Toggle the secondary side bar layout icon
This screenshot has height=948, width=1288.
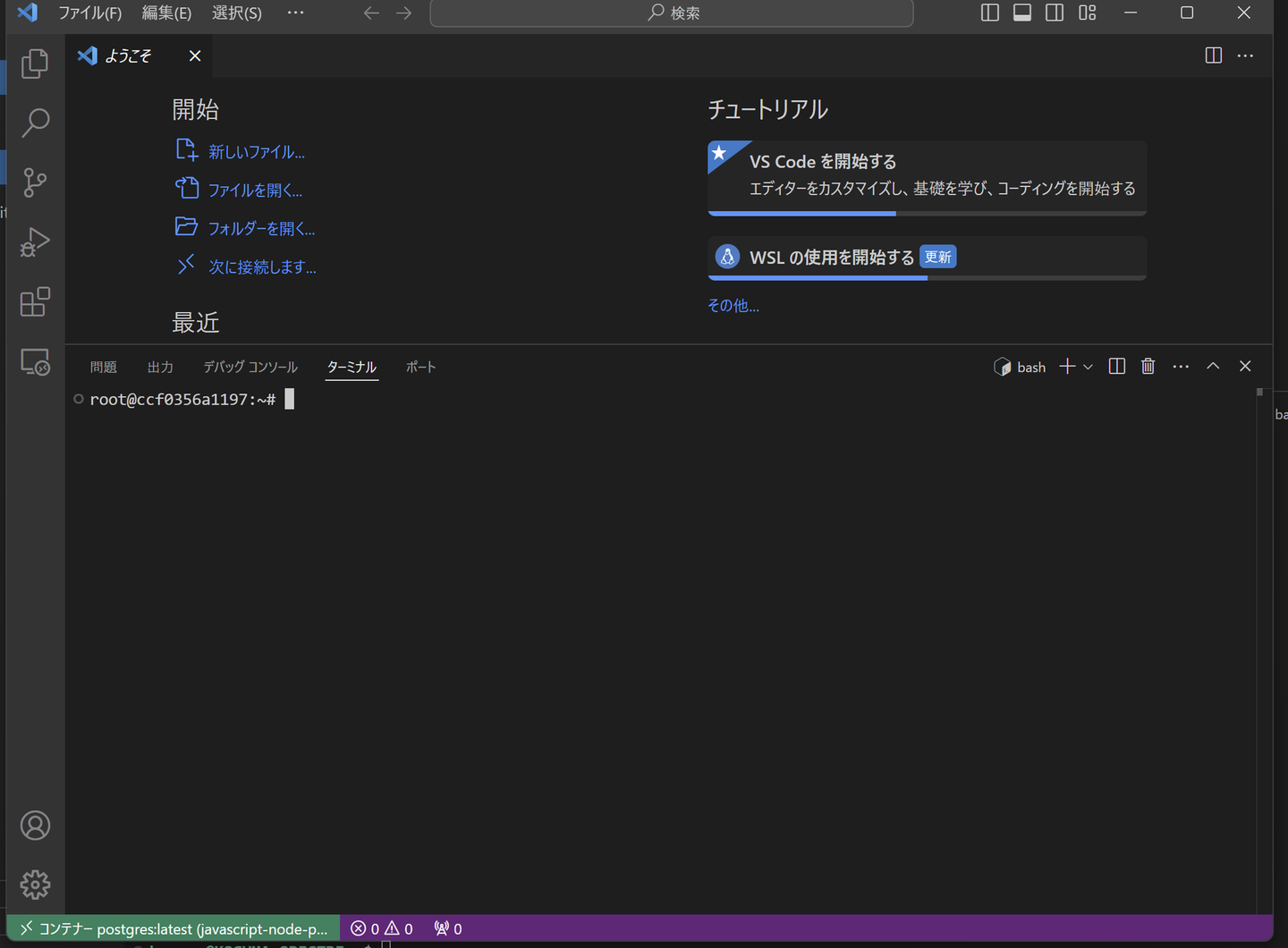click(1055, 13)
